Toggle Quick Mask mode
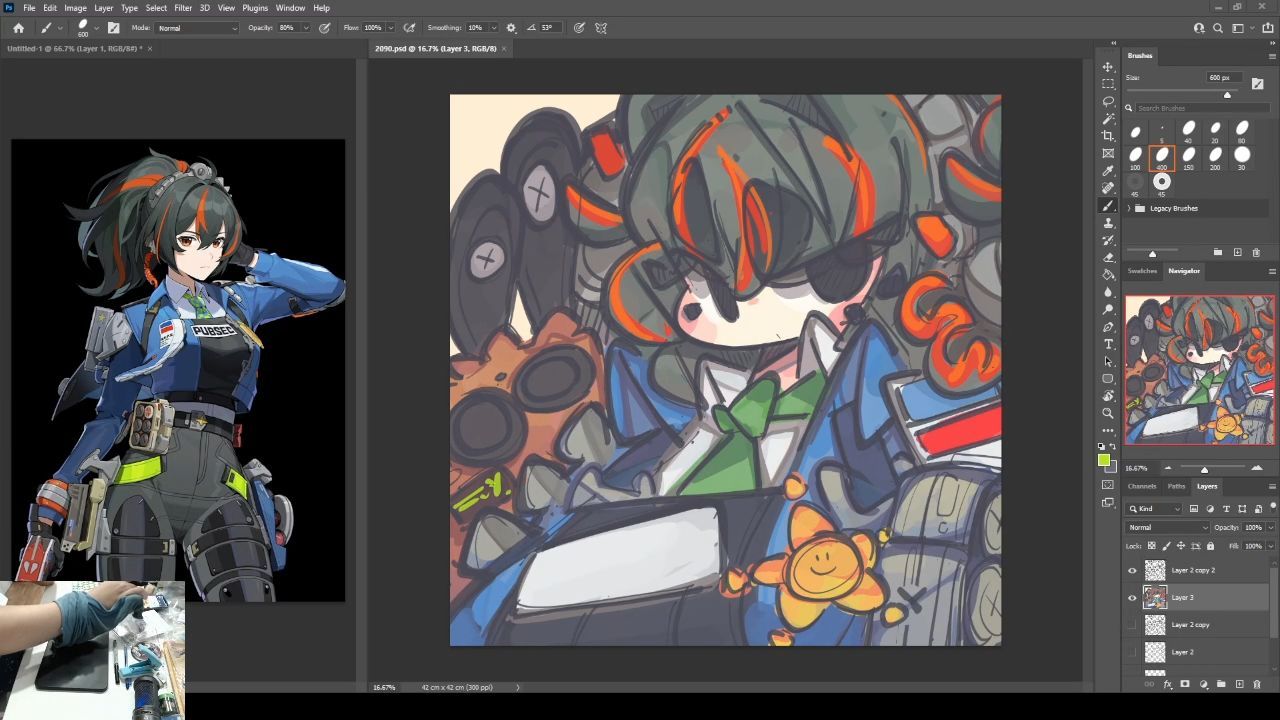 [x=1108, y=485]
